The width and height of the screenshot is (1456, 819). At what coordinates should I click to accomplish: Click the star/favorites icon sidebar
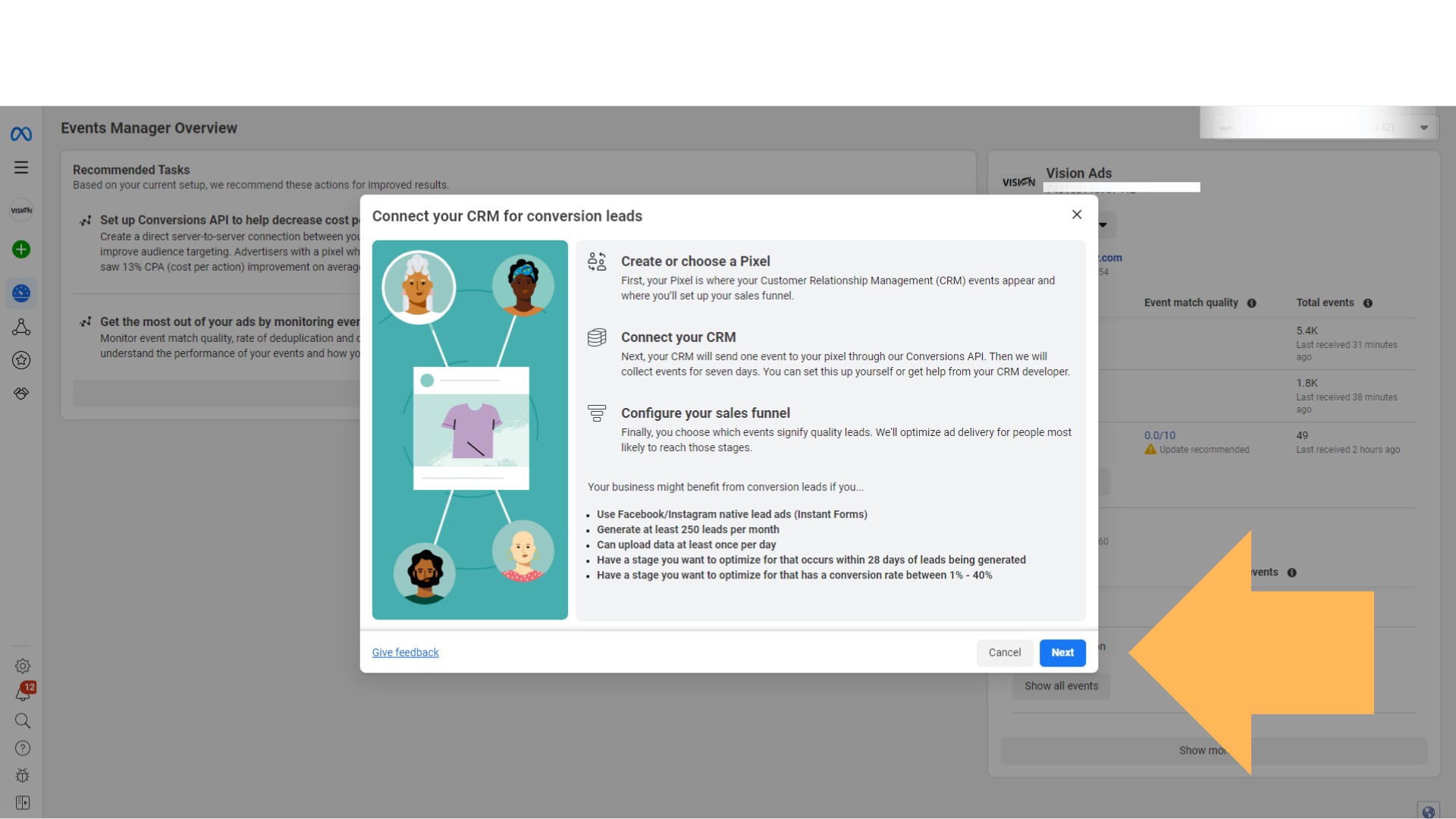point(22,360)
